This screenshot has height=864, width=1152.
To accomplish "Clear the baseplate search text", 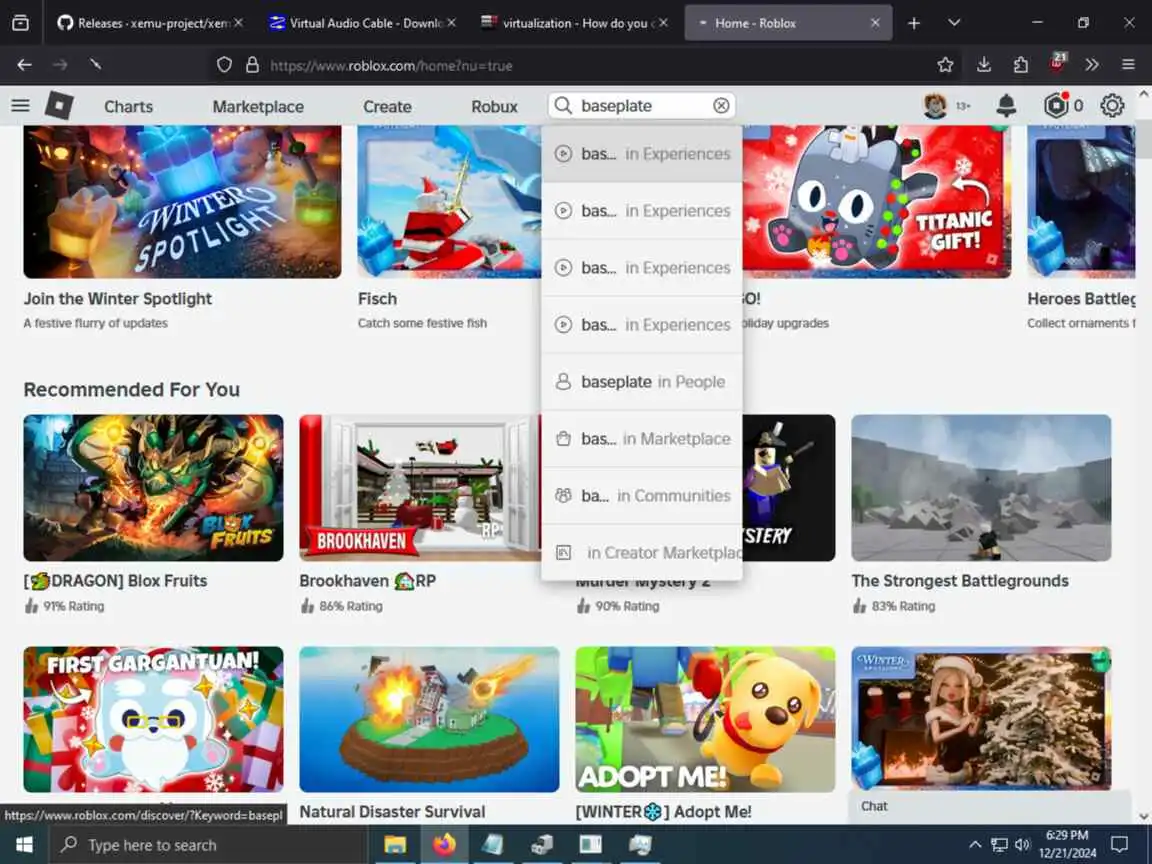I will tap(721, 106).
